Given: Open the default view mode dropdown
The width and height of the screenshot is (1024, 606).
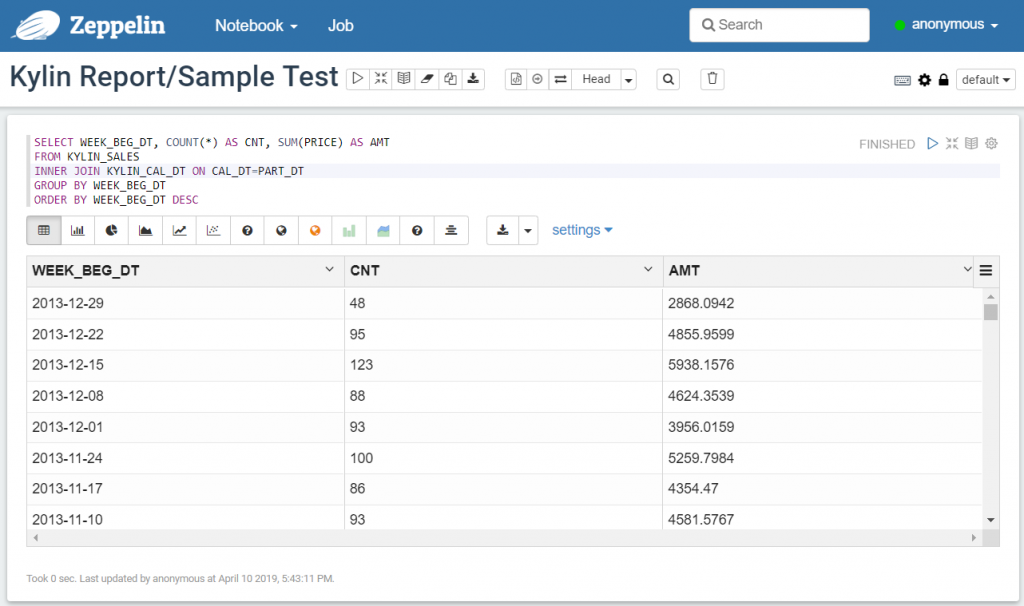Looking at the screenshot, I should [x=985, y=80].
